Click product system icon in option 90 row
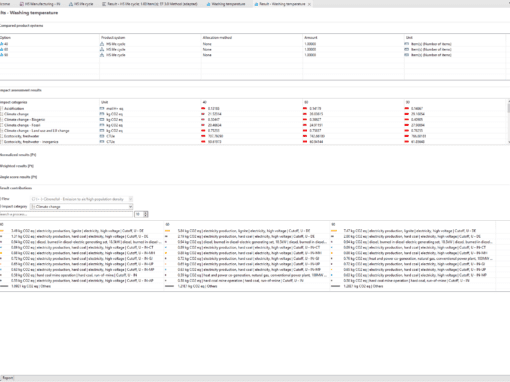The height and width of the screenshot is (382, 510). coord(102,55)
